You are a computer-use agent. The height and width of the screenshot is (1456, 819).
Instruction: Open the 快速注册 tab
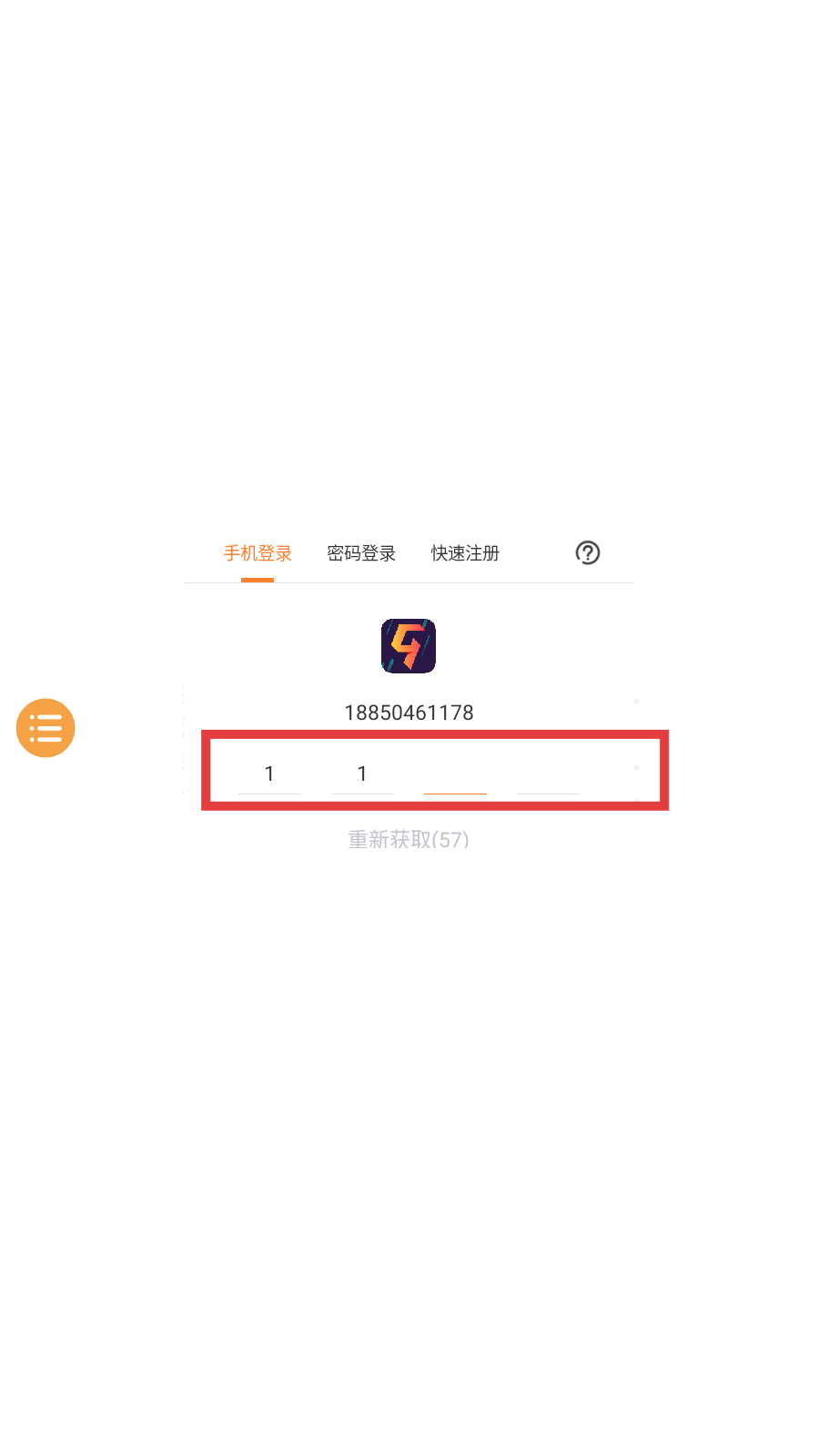(465, 553)
